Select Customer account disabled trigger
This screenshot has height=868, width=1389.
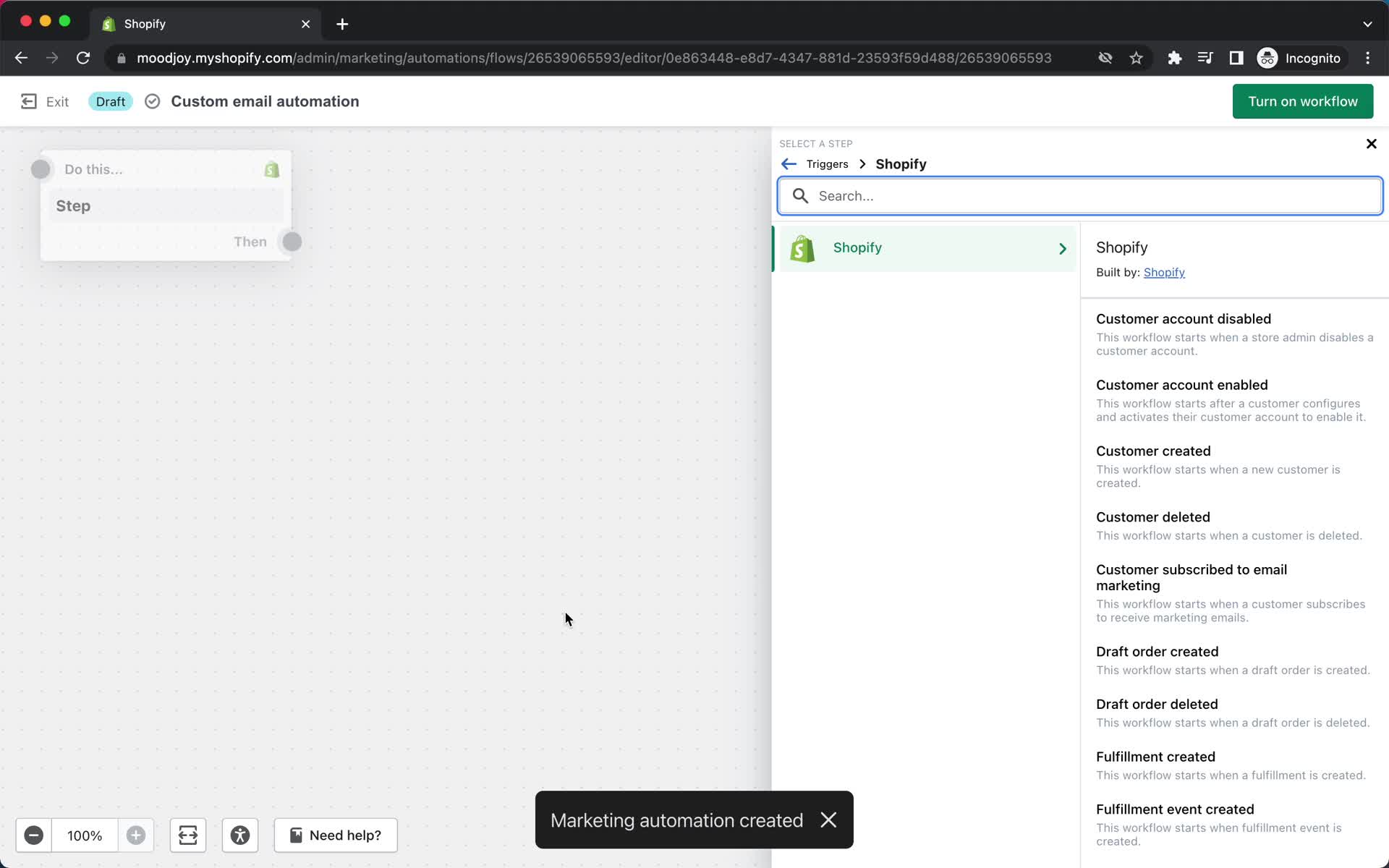coord(1235,334)
